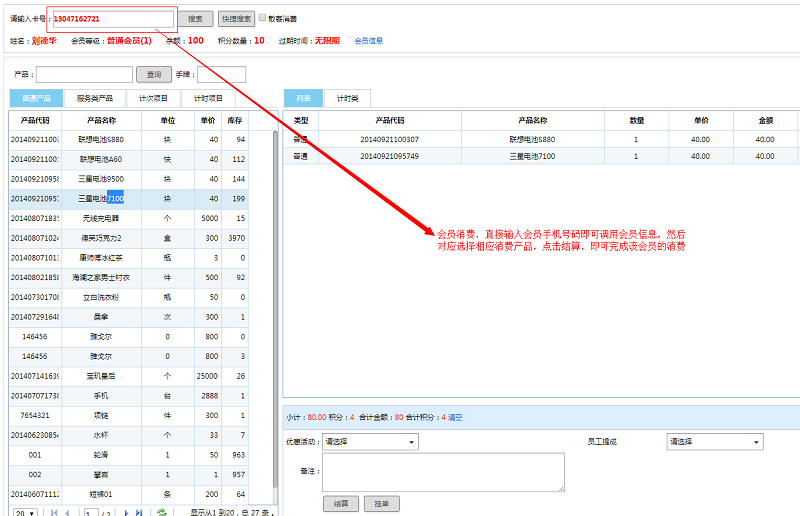Switch to the 计时类 tab
The image size is (800, 516).
point(347,98)
